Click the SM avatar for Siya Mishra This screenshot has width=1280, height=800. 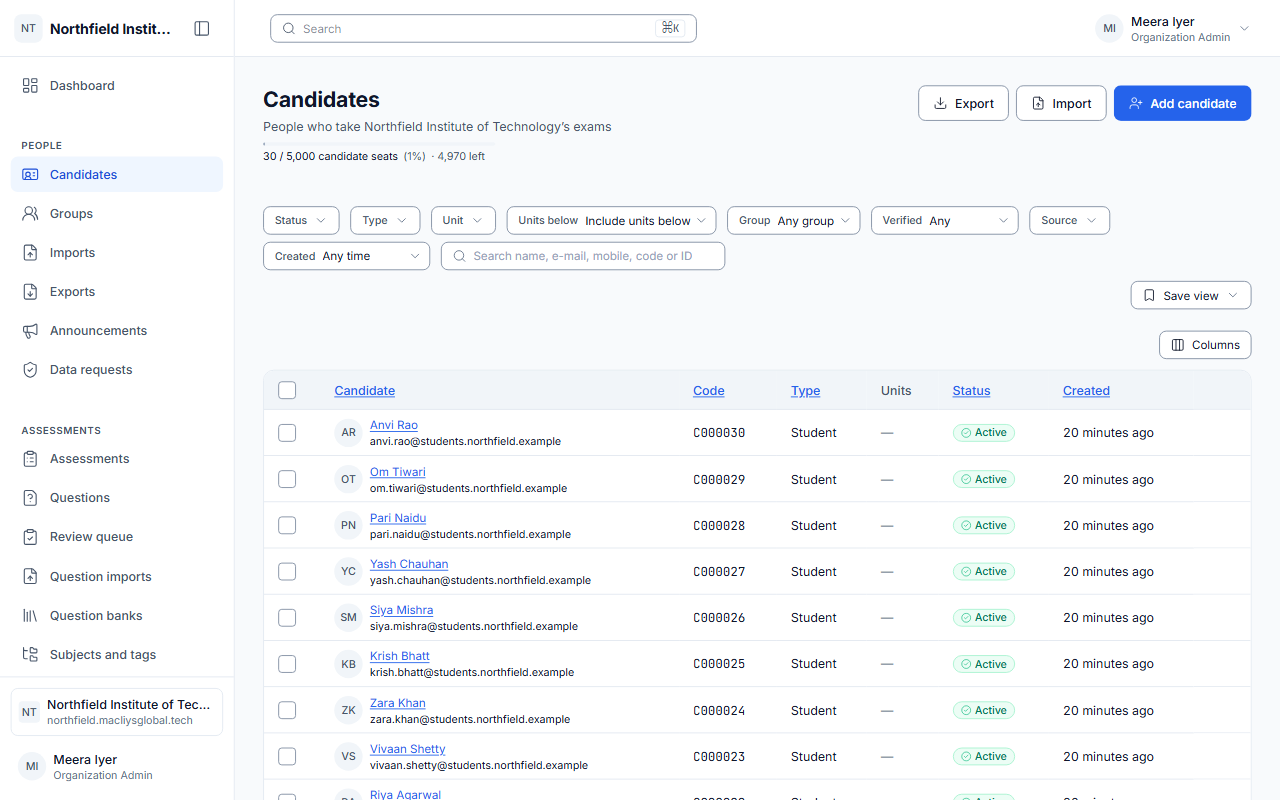pyautogui.click(x=348, y=618)
